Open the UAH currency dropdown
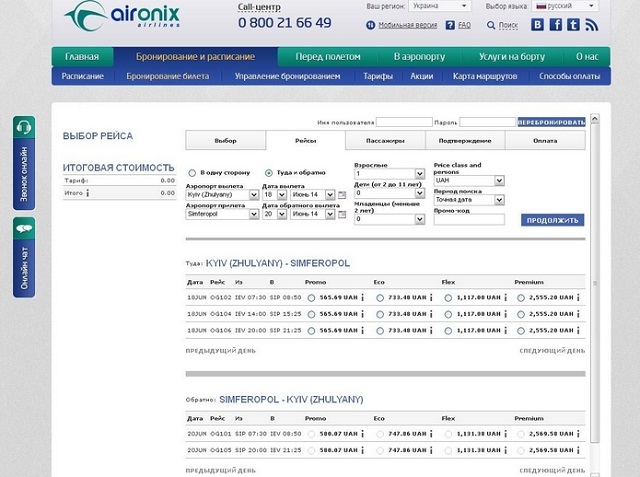640x477 pixels. (469, 181)
